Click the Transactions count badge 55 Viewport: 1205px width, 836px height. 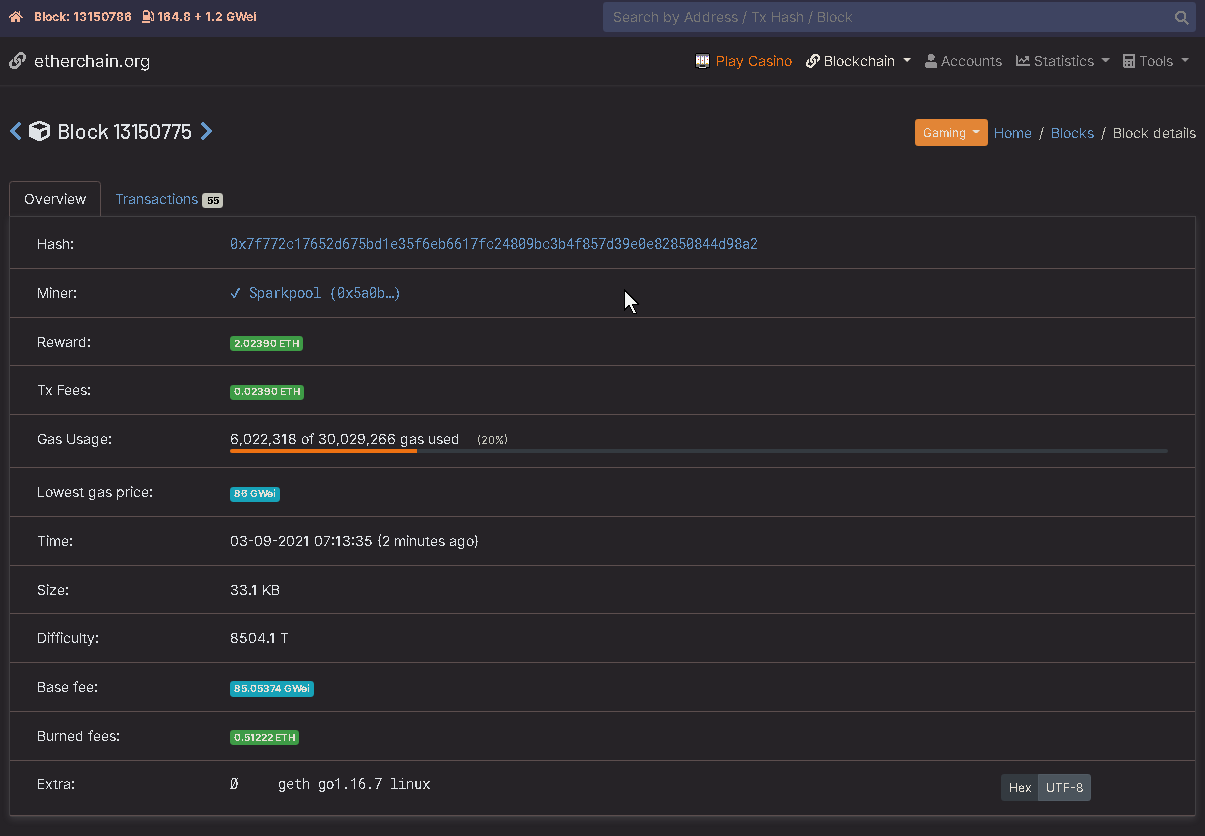212,200
